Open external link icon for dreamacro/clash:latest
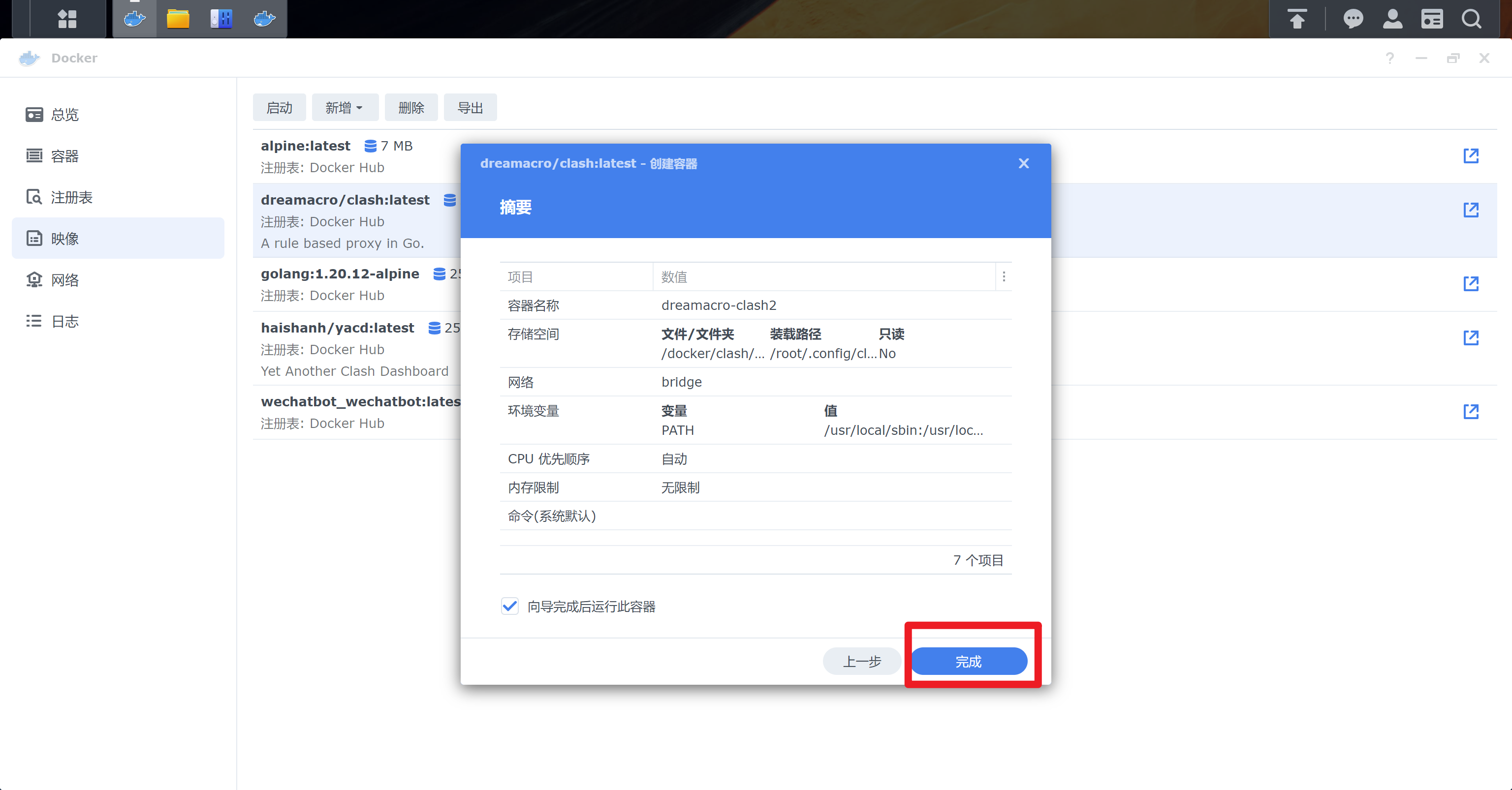The height and width of the screenshot is (790, 1512). (1471, 210)
